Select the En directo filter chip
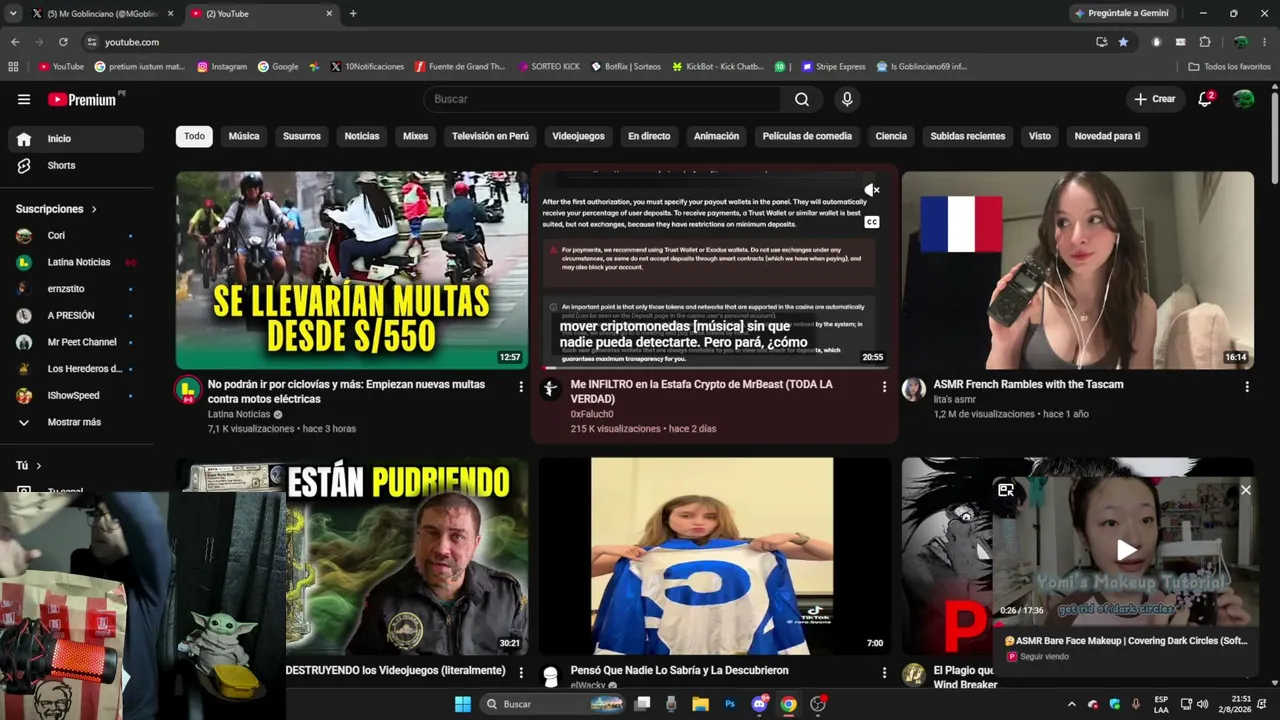 click(649, 136)
